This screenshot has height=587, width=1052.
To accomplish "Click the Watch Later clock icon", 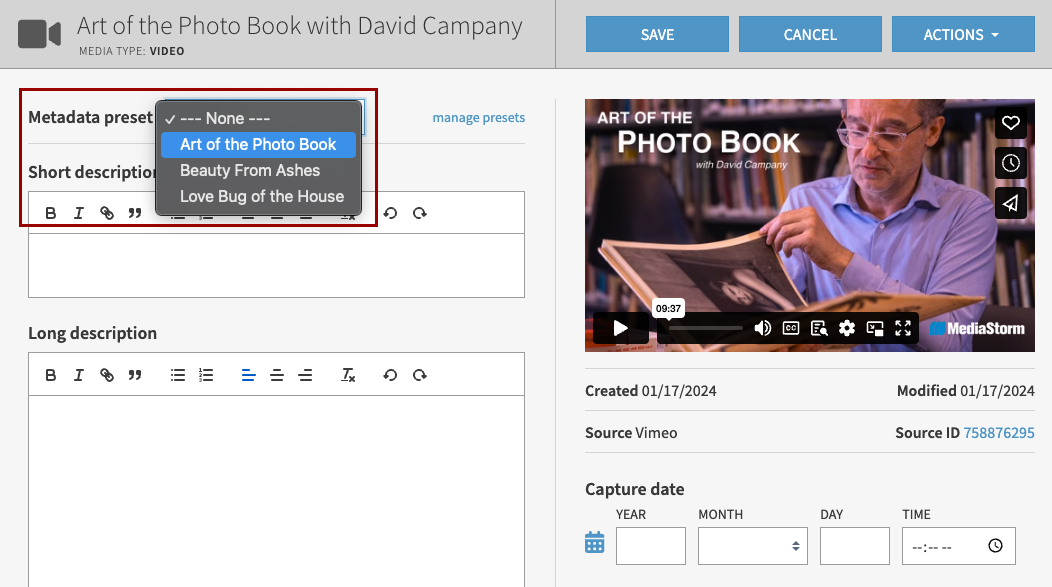I will (1011, 163).
